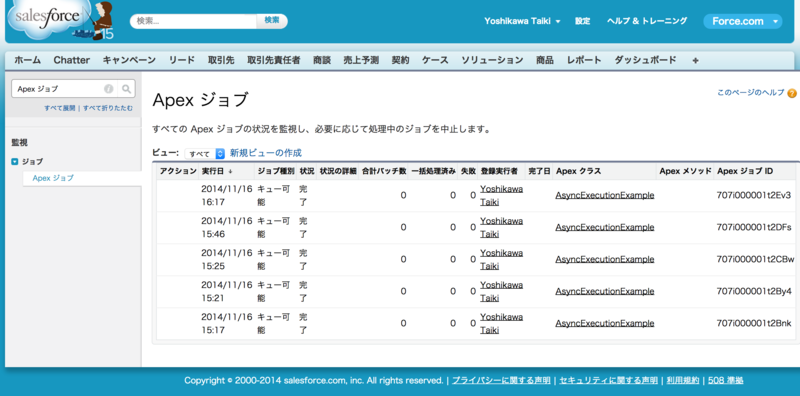Click the Apex ジョブ ID column header
The image size is (800, 396).
[745, 171]
